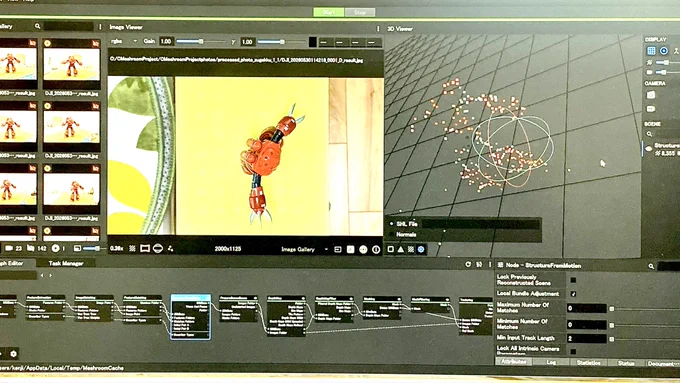Screen dimensions: 680x383
Task: Click the node editor search icon
Action: pos(651,266)
